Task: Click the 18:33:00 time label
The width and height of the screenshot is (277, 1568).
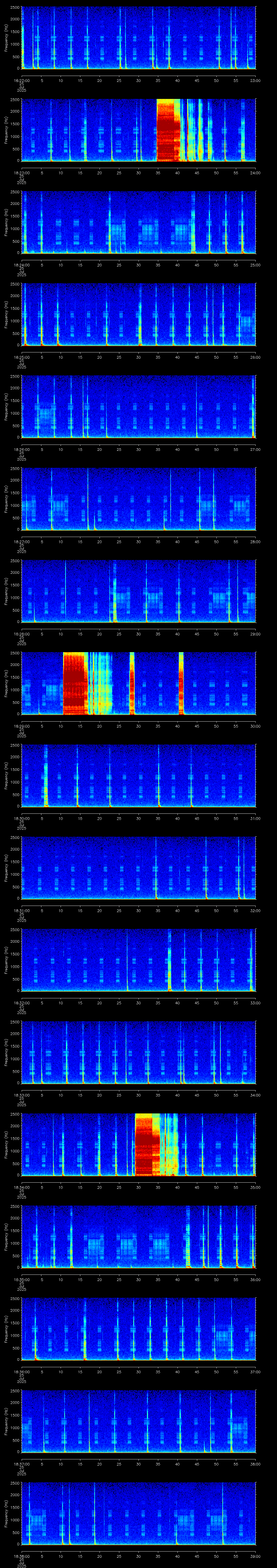Action: pyautogui.click(x=21, y=1095)
